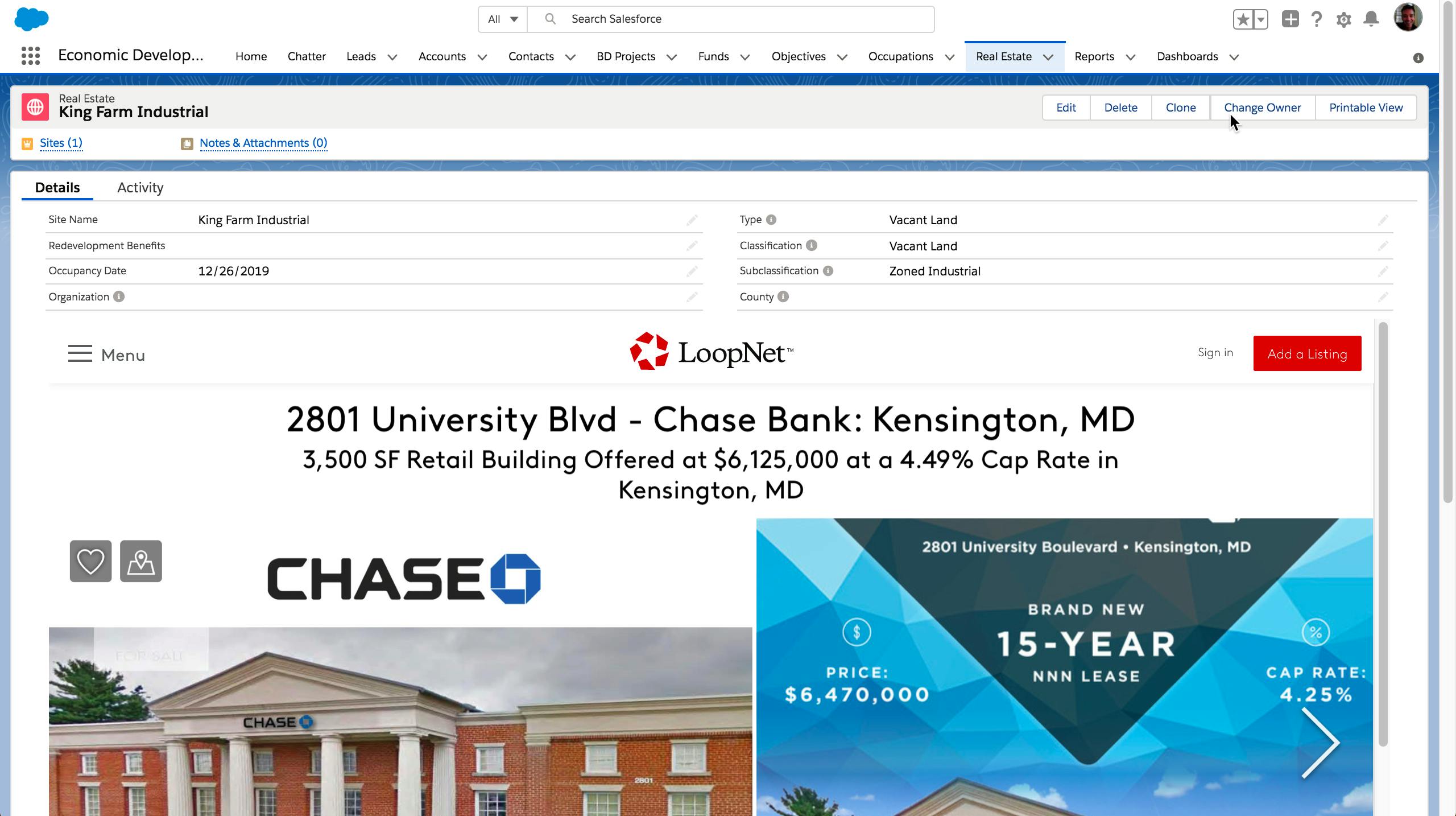The height and width of the screenshot is (816, 1456).
Task: Open the All search scope dropdown
Action: [503, 19]
